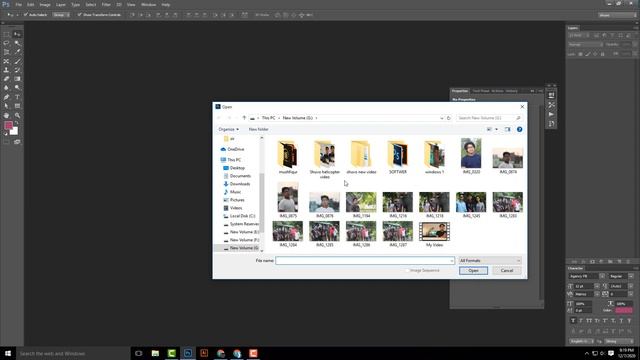This screenshot has height=360, width=640.
Task: Toggle the Auto-Select checkbox
Action: (25, 15)
